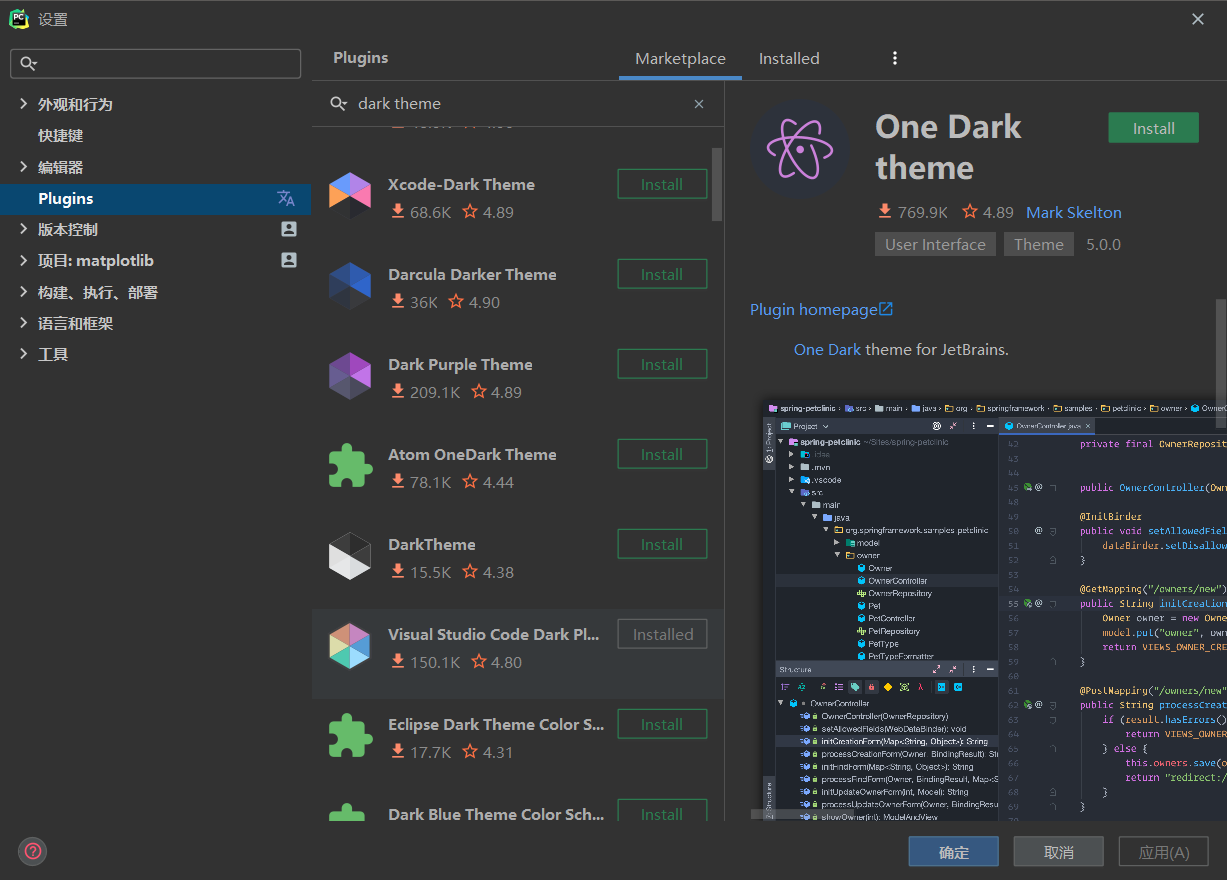
Task: Expand the 外观和行为 settings section
Action: [x=24, y=104]
